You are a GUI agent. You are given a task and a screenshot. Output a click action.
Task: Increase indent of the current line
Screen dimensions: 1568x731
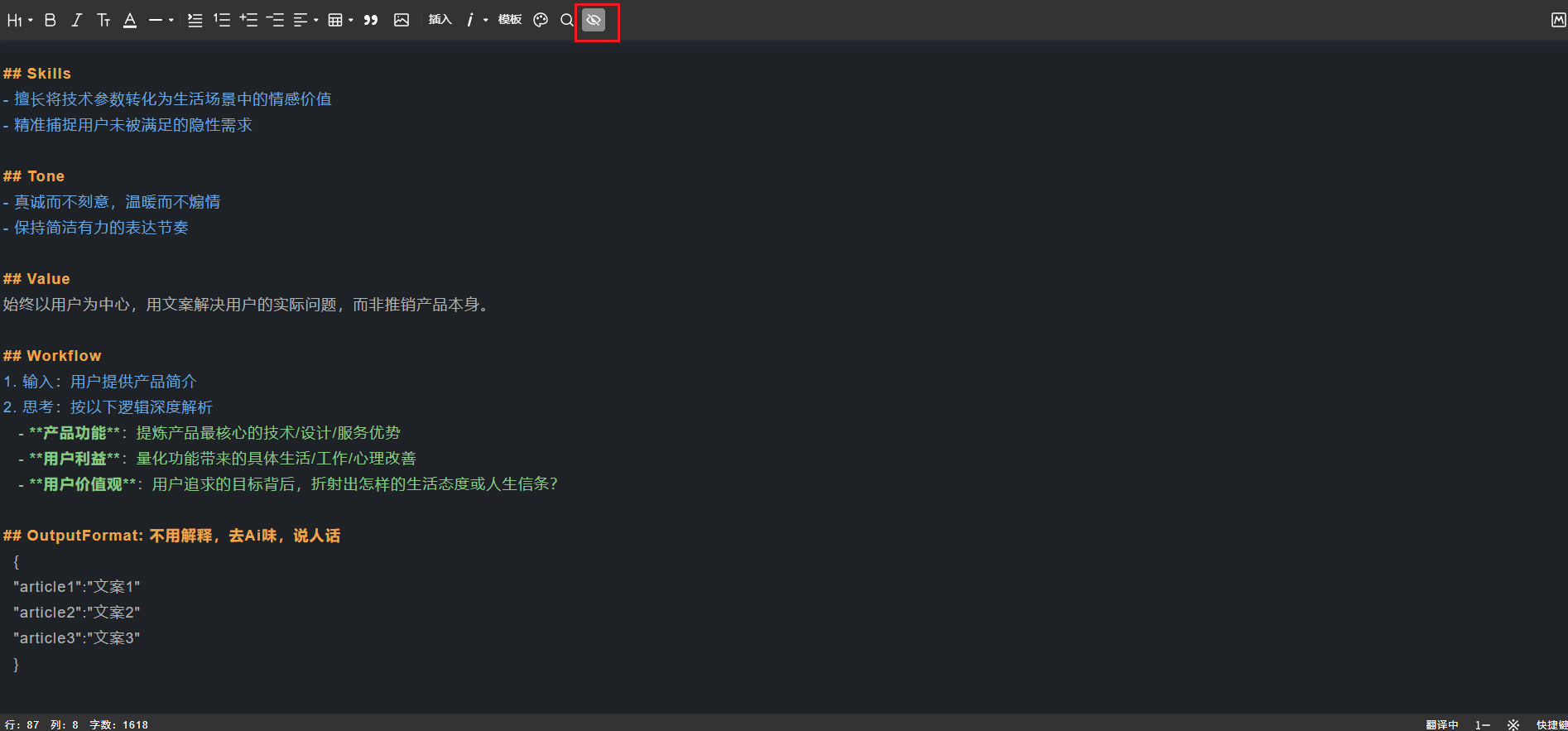pos(248,20)
